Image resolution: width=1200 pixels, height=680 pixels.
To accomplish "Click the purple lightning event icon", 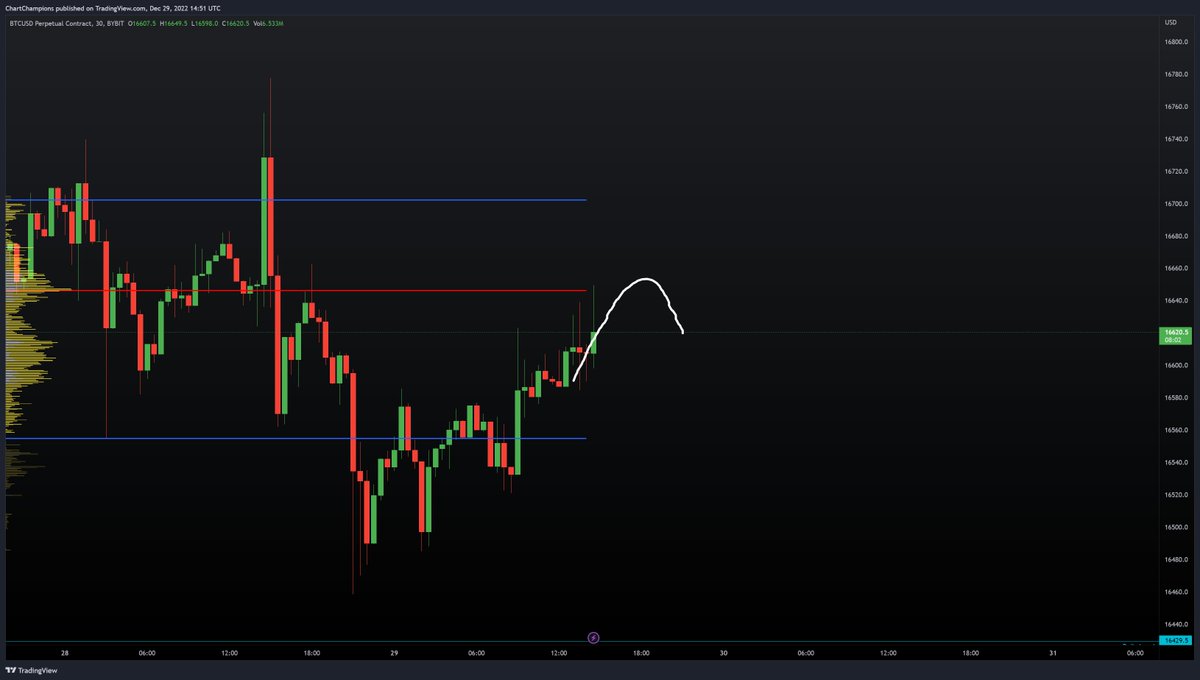I will [x=593, y=636].
